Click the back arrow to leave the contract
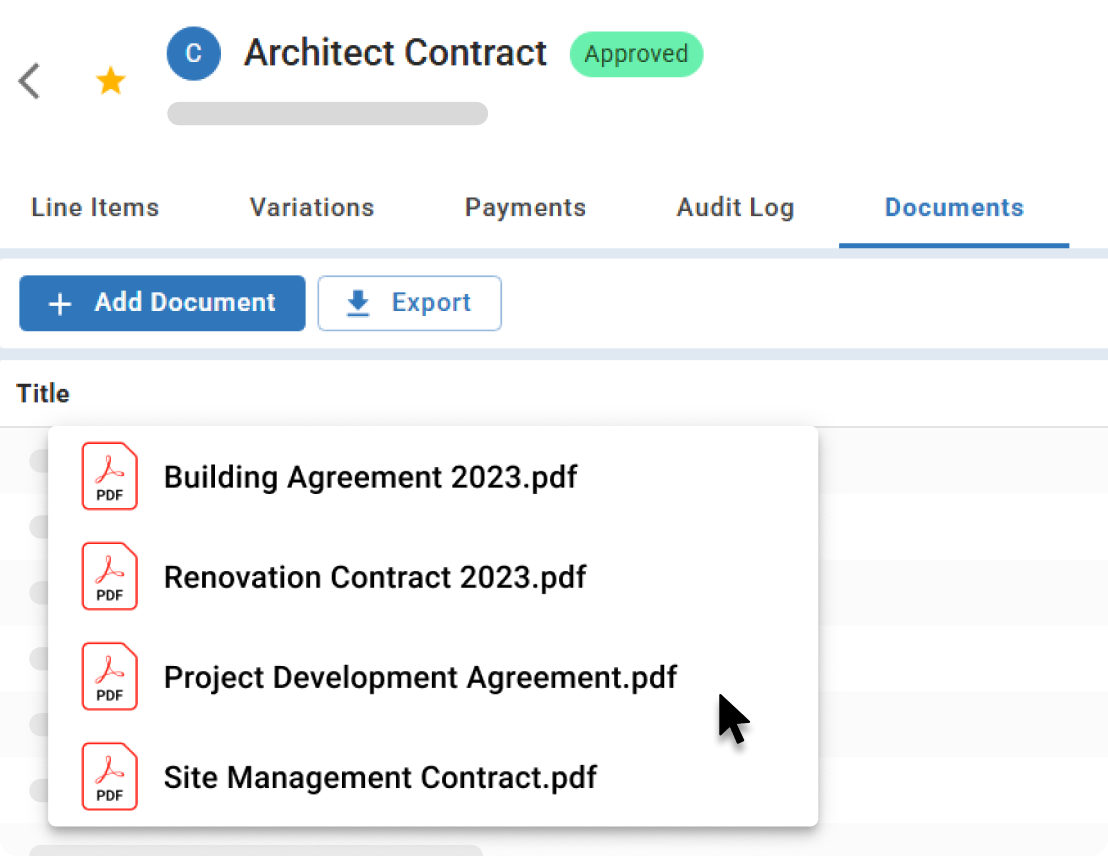 [28, 81]
